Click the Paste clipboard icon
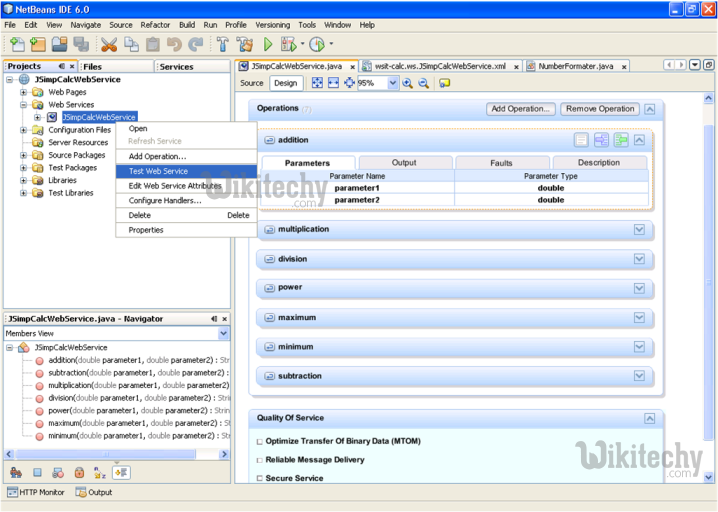Viewport: 718px width, 512px height. [x=153, y=44]
